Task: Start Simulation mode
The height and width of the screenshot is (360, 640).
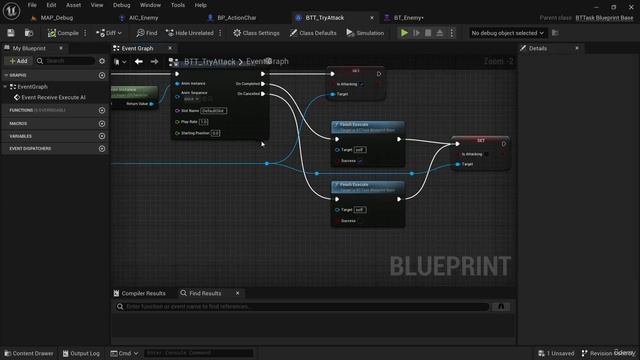Action: coord(365,33)
